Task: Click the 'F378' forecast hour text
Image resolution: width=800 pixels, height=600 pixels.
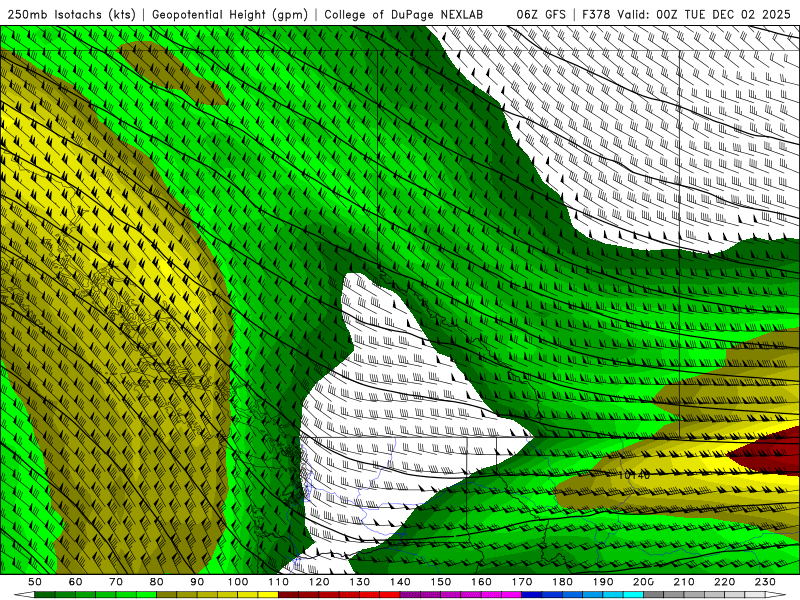Action: coord(596,14)
